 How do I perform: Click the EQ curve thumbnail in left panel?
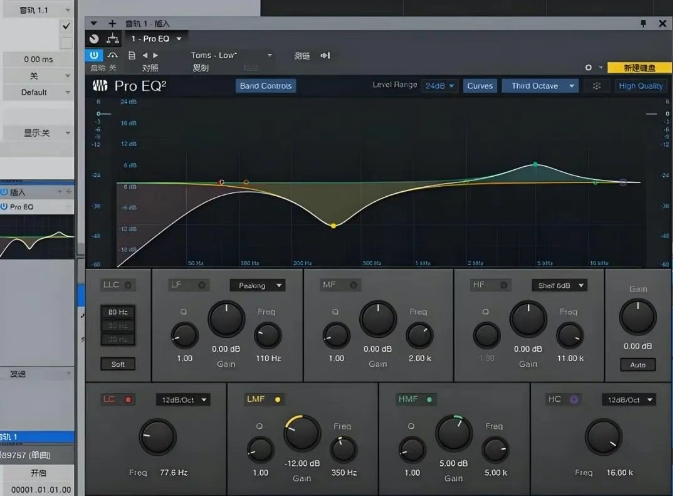[37, 237]
